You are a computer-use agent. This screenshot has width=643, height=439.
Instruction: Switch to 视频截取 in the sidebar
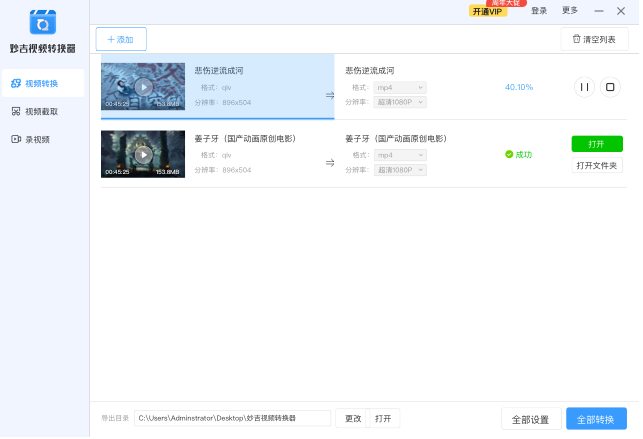click(x=35, y=112)
